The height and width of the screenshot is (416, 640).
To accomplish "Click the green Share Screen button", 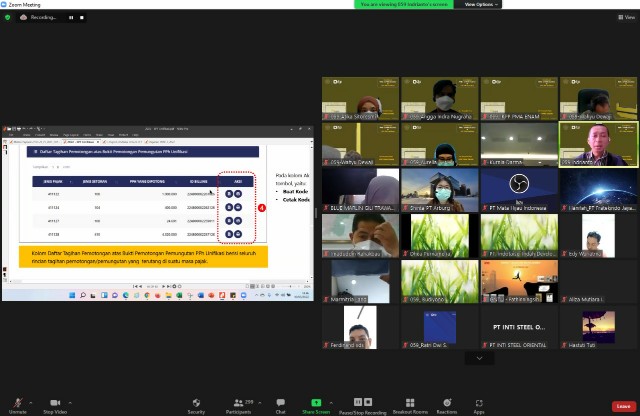I will (x=316, y=402).
